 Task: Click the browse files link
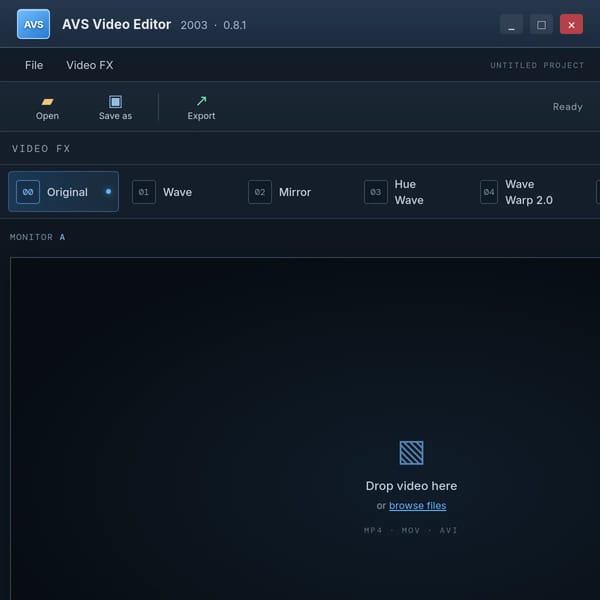click(417, 505)
